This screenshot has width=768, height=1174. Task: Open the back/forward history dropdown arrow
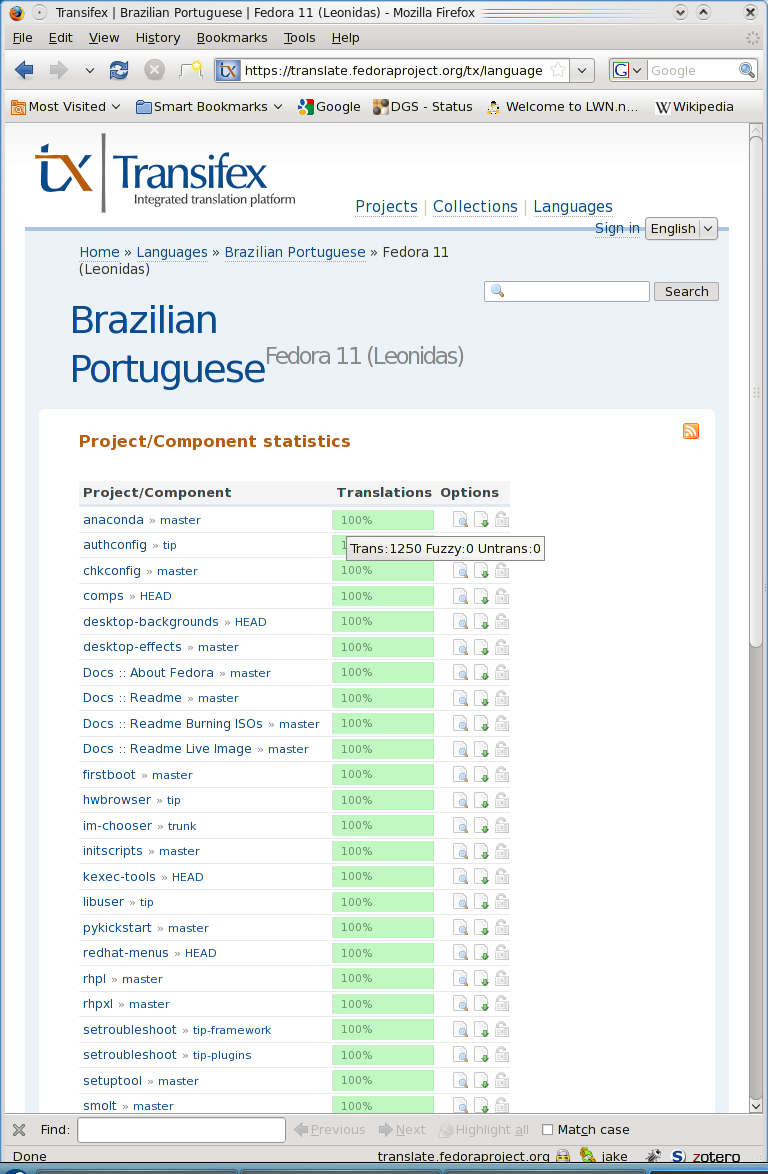point(90,70)
